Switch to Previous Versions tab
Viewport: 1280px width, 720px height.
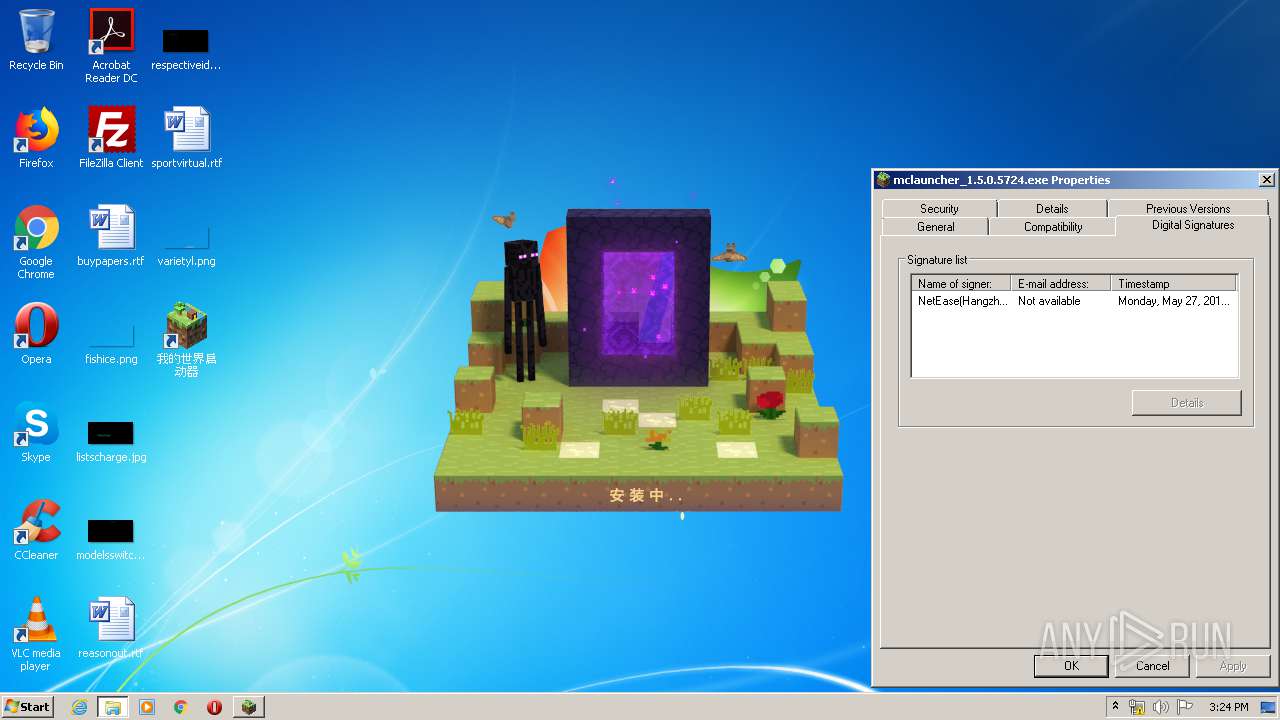pyautogui.click(x=1188, y=208)
